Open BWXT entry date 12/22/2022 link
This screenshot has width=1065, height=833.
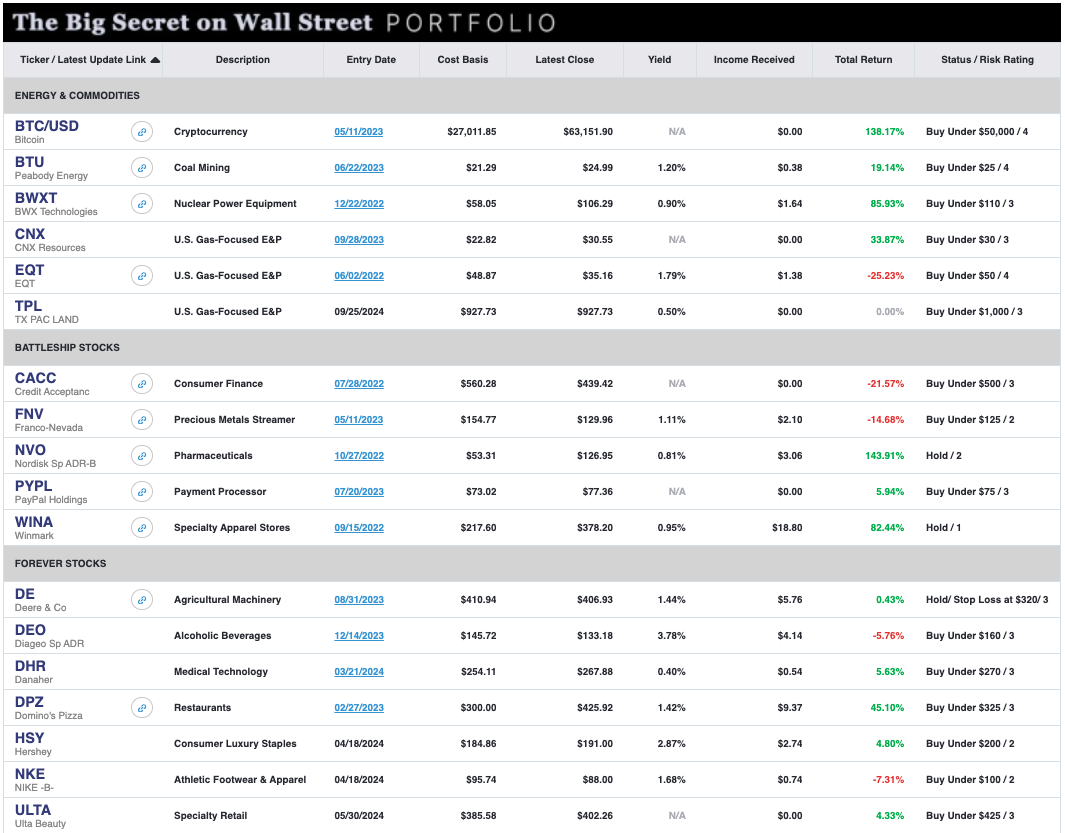pyautogui.click(x=359, y=204)
